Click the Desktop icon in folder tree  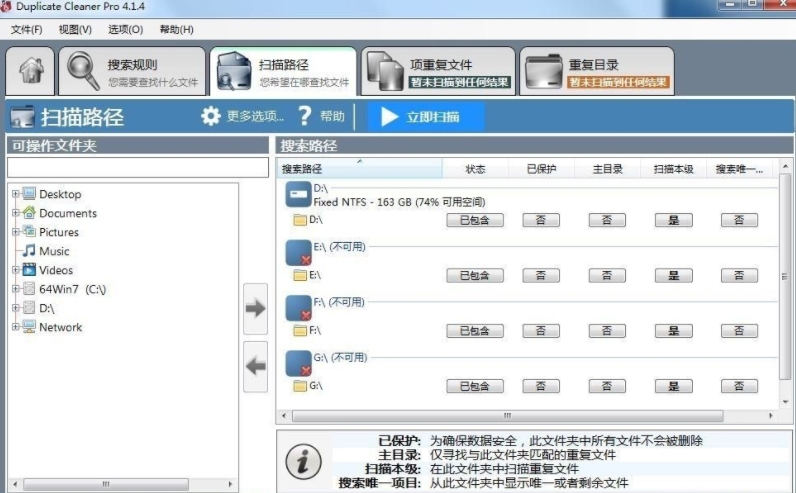[x=29, y=194]
